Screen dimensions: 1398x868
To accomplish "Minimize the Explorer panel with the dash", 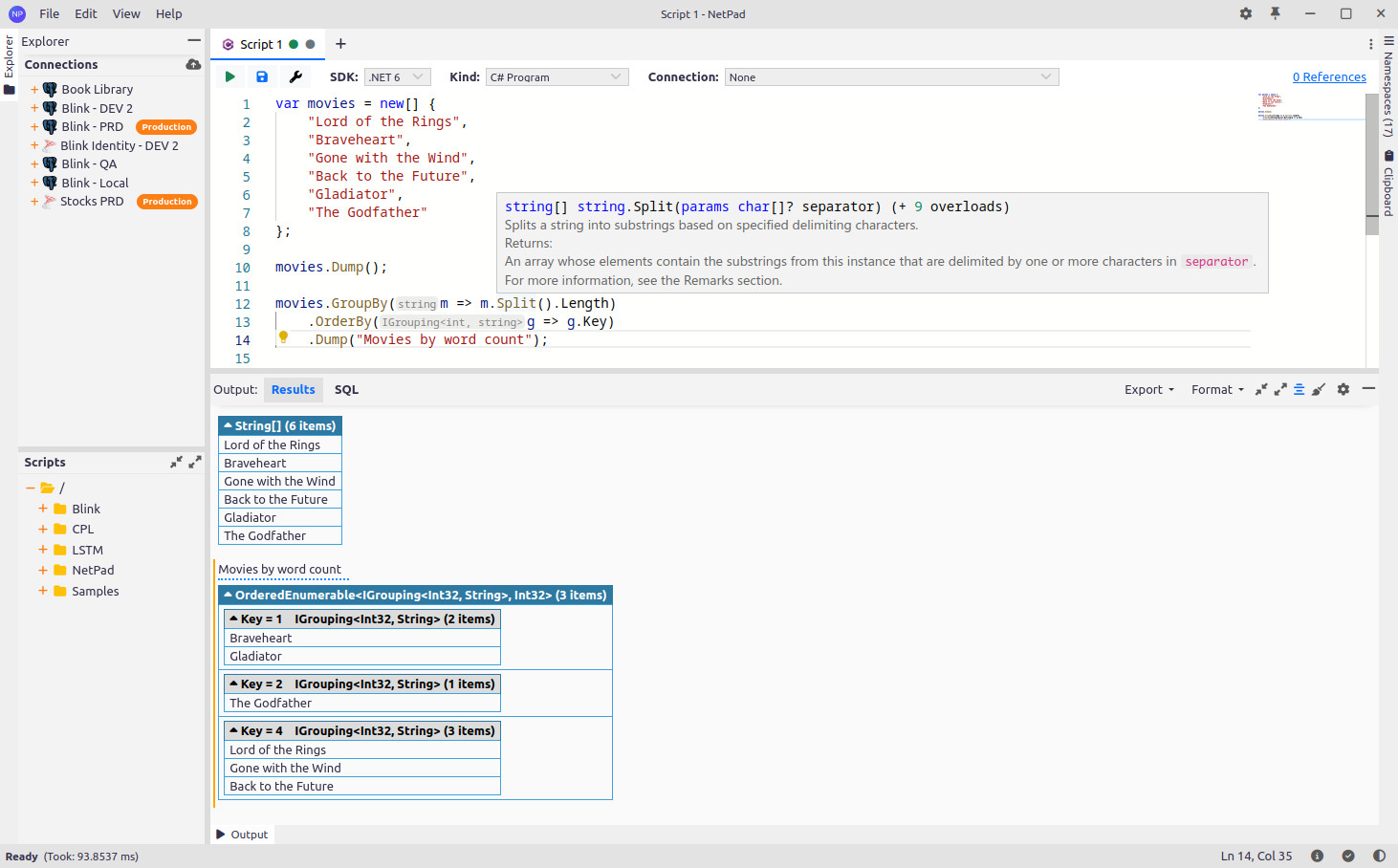I will [x=194, y=41].
